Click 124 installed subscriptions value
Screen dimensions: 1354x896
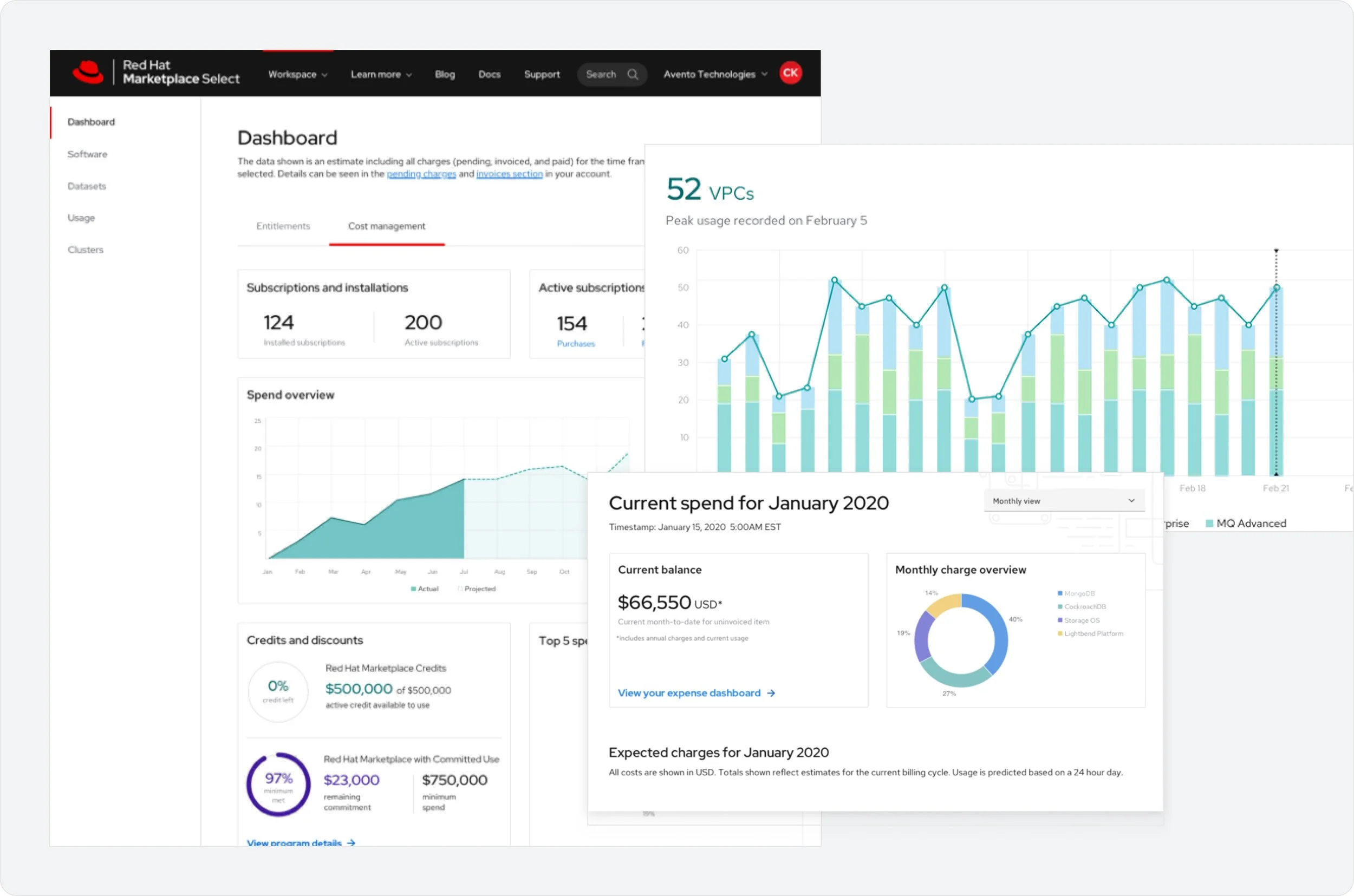pyautogui.click(x=278, y=323)
